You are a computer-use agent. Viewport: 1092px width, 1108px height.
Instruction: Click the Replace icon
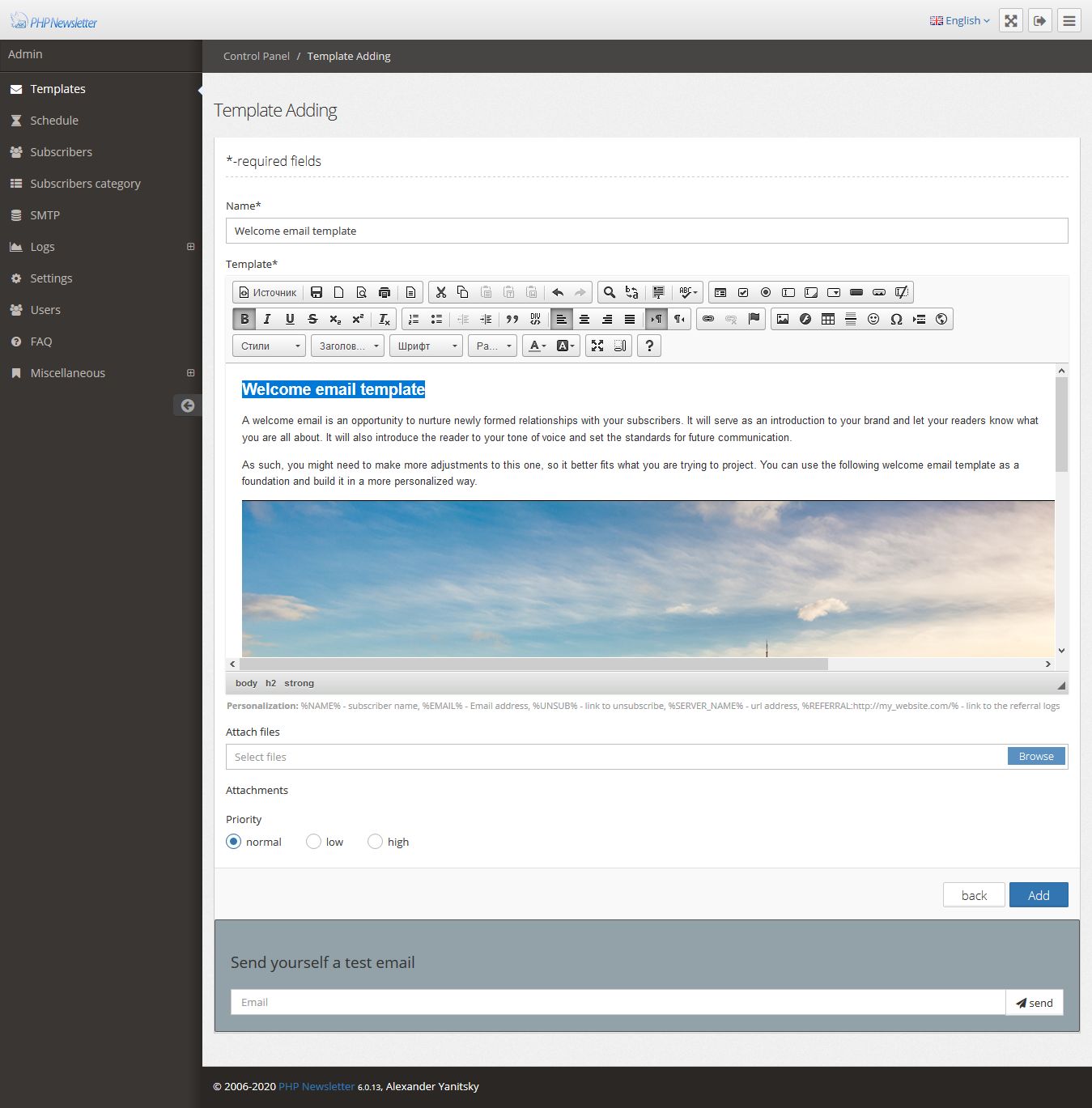pos(632,292)
